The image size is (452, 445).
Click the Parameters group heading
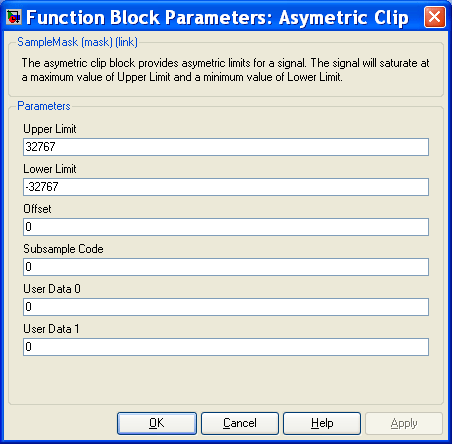(x=44, y=106)
